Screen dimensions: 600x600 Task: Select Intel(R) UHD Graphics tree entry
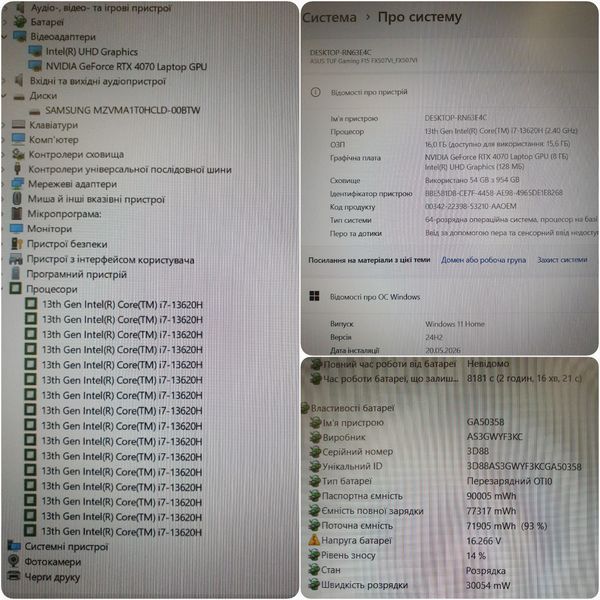(92, 52)
